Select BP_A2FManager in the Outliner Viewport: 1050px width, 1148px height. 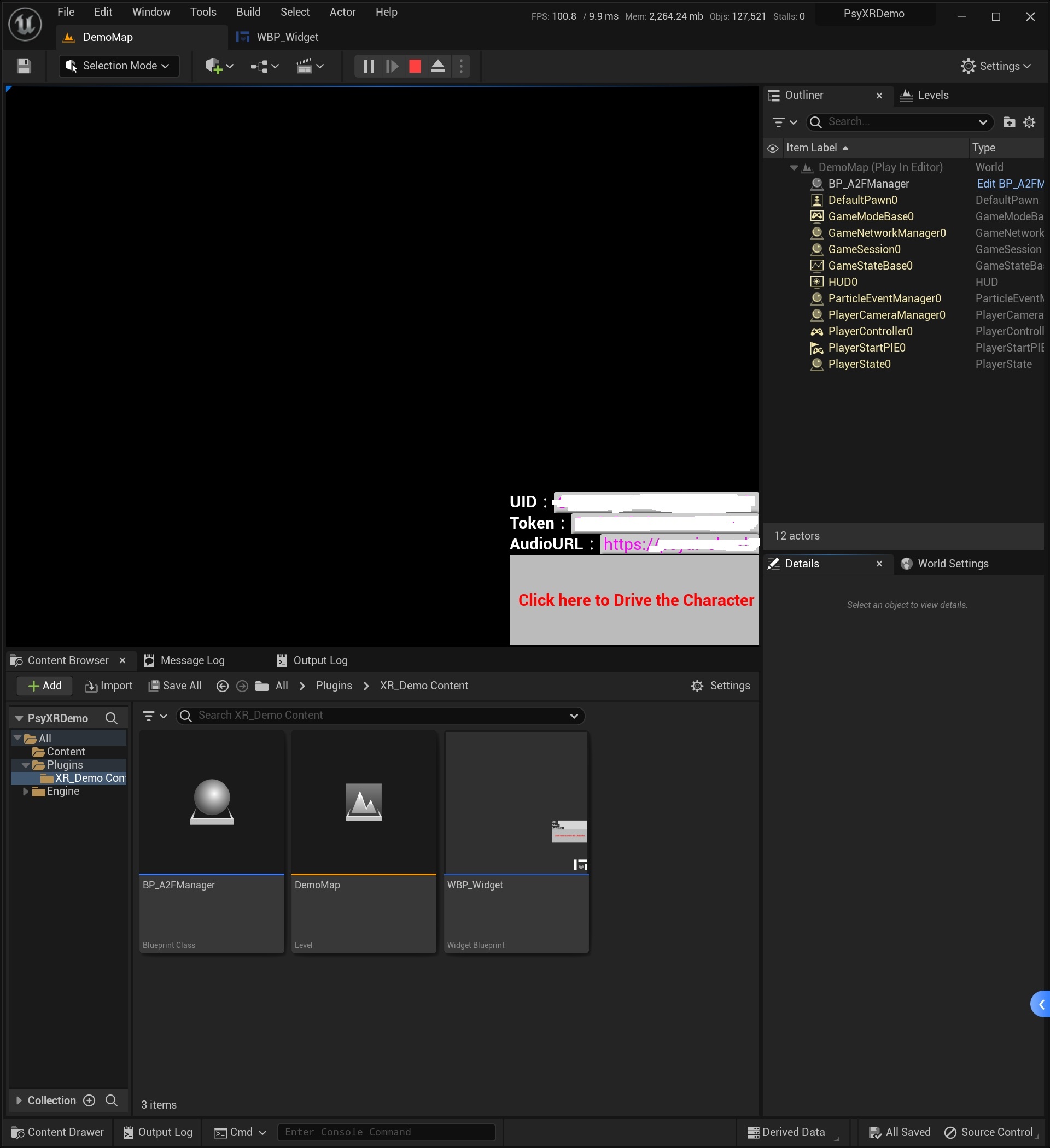tap(868, 183)
